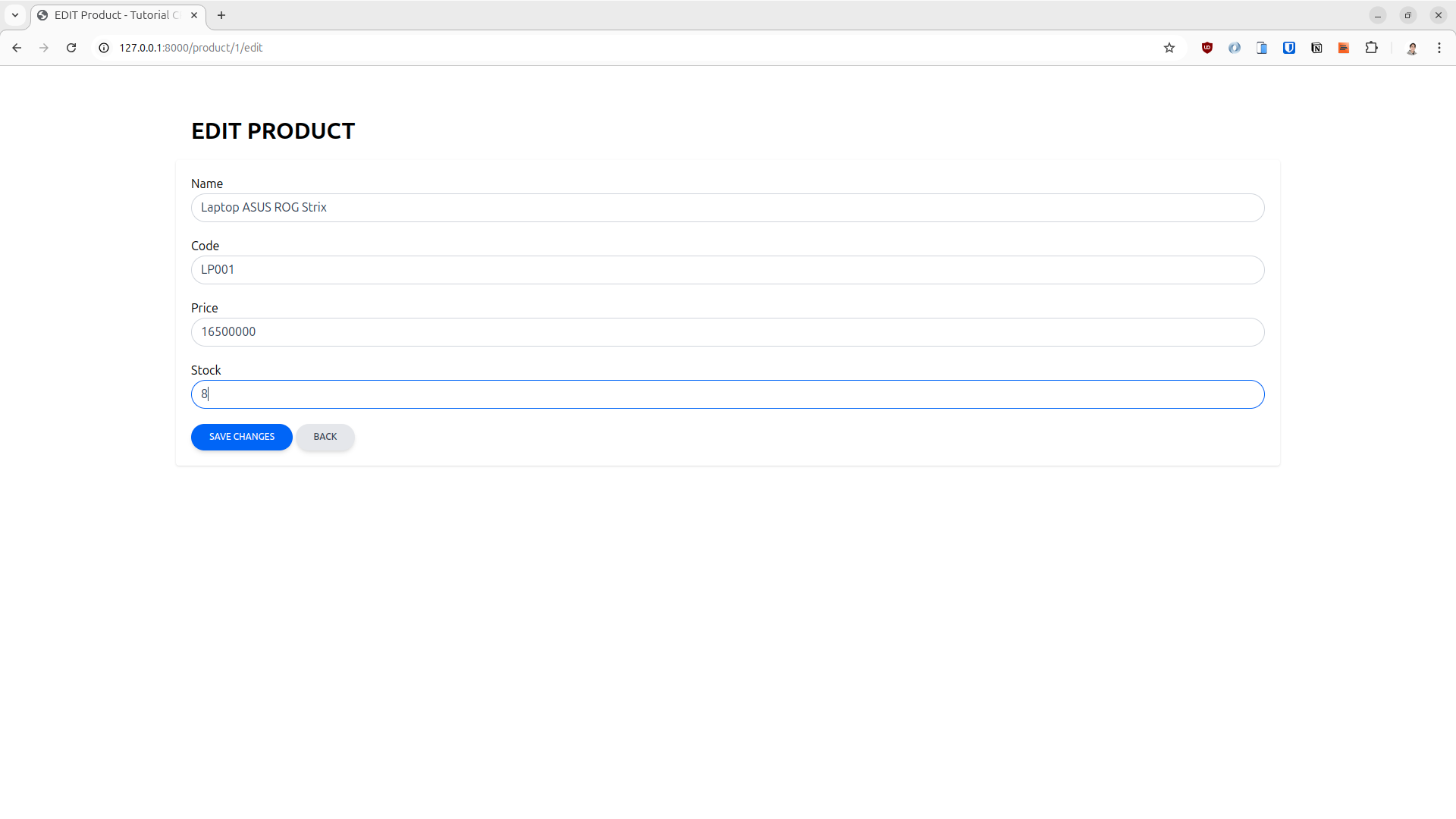This screenshot has width=1456, height=819.
Task: Reload the current page
Action: [71, 47]
